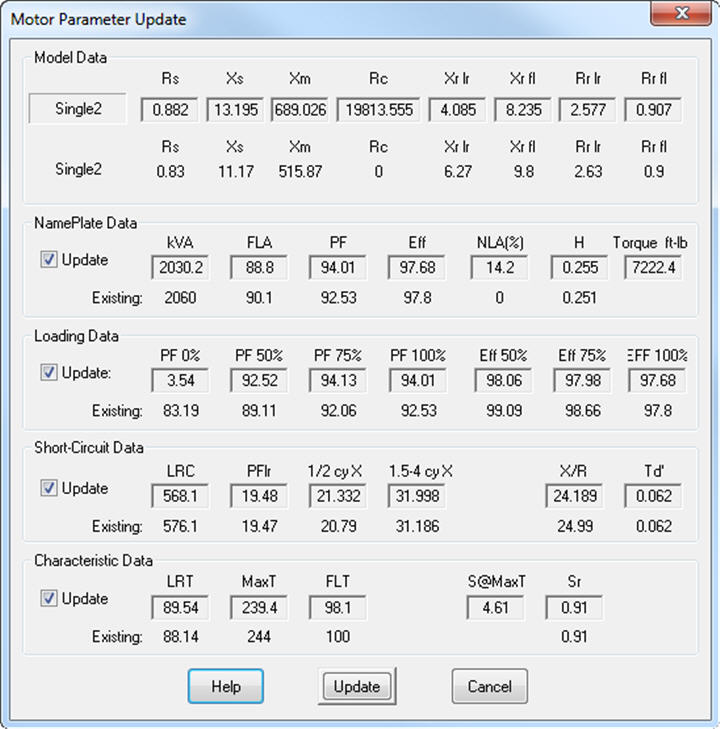Click the Xm field showing 689.026
This screenshot has height=729, width=720.
[x=301, y=110]
